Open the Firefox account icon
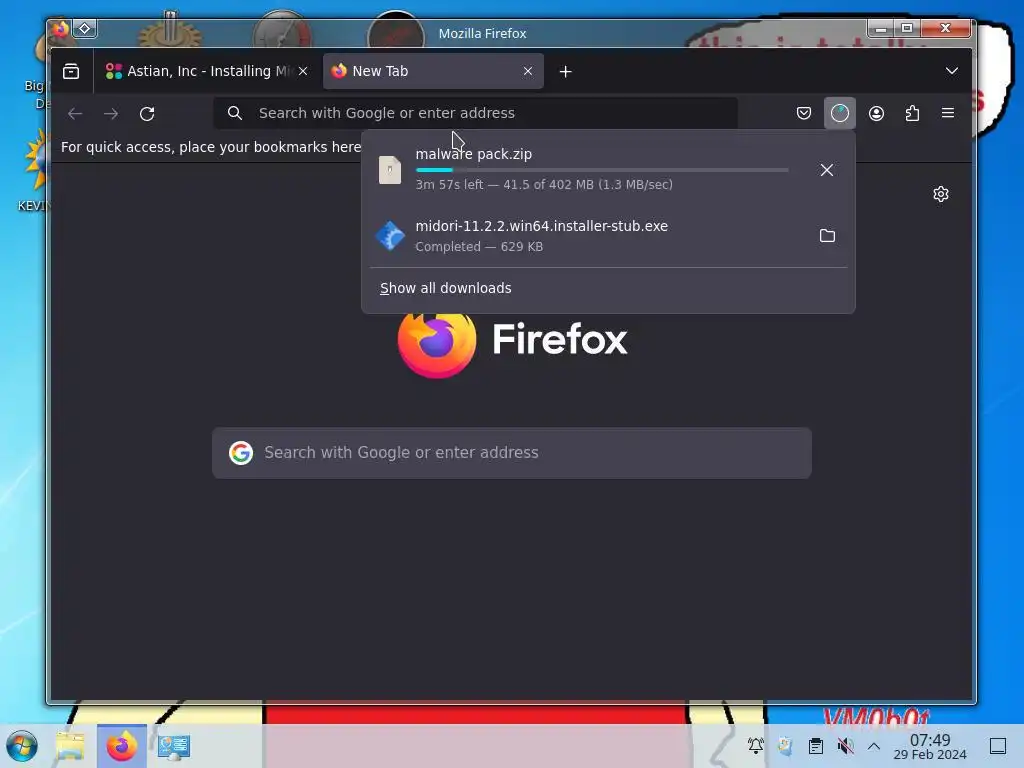This screenshot has width=1024, height=768. click(876, 113)
